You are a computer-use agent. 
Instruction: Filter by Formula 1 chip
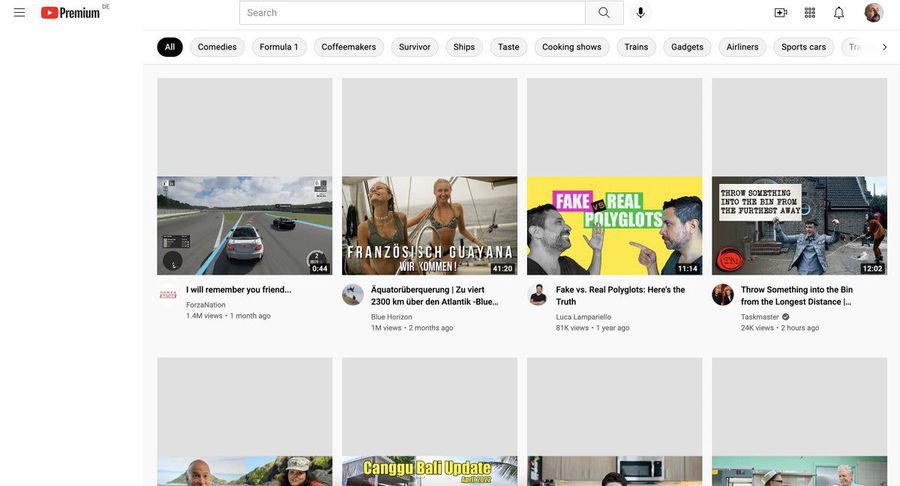point(279,47)
